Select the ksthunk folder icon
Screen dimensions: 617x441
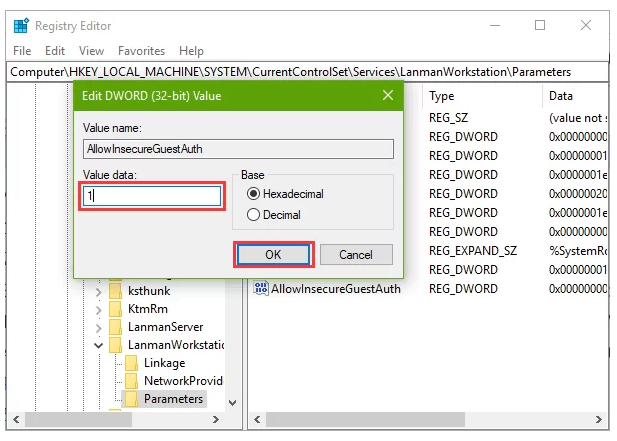coord(115,291)
